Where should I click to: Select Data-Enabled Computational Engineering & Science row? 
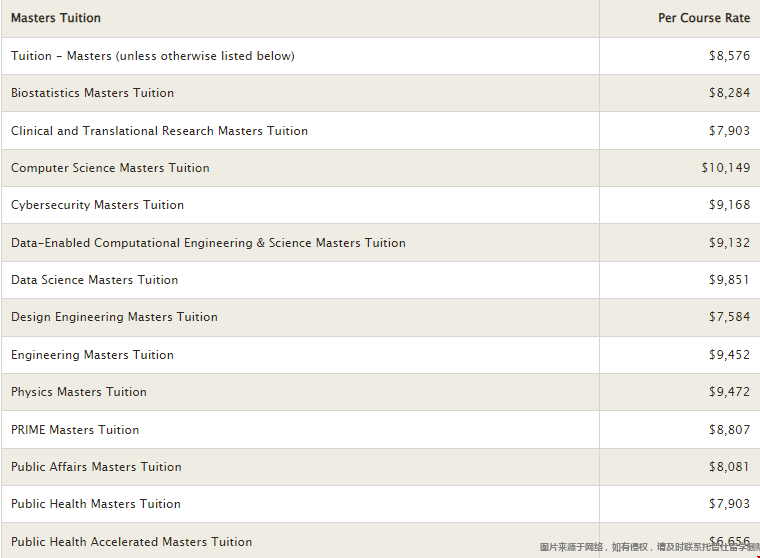[208, 243]
